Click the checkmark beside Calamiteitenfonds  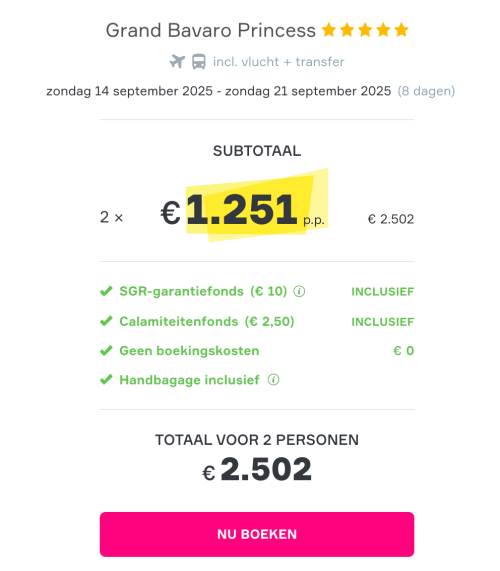(x=106, y=321)
